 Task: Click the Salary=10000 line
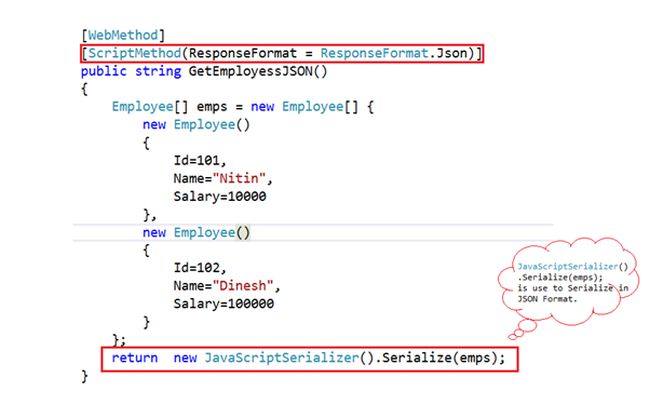(x=220, y=197)
